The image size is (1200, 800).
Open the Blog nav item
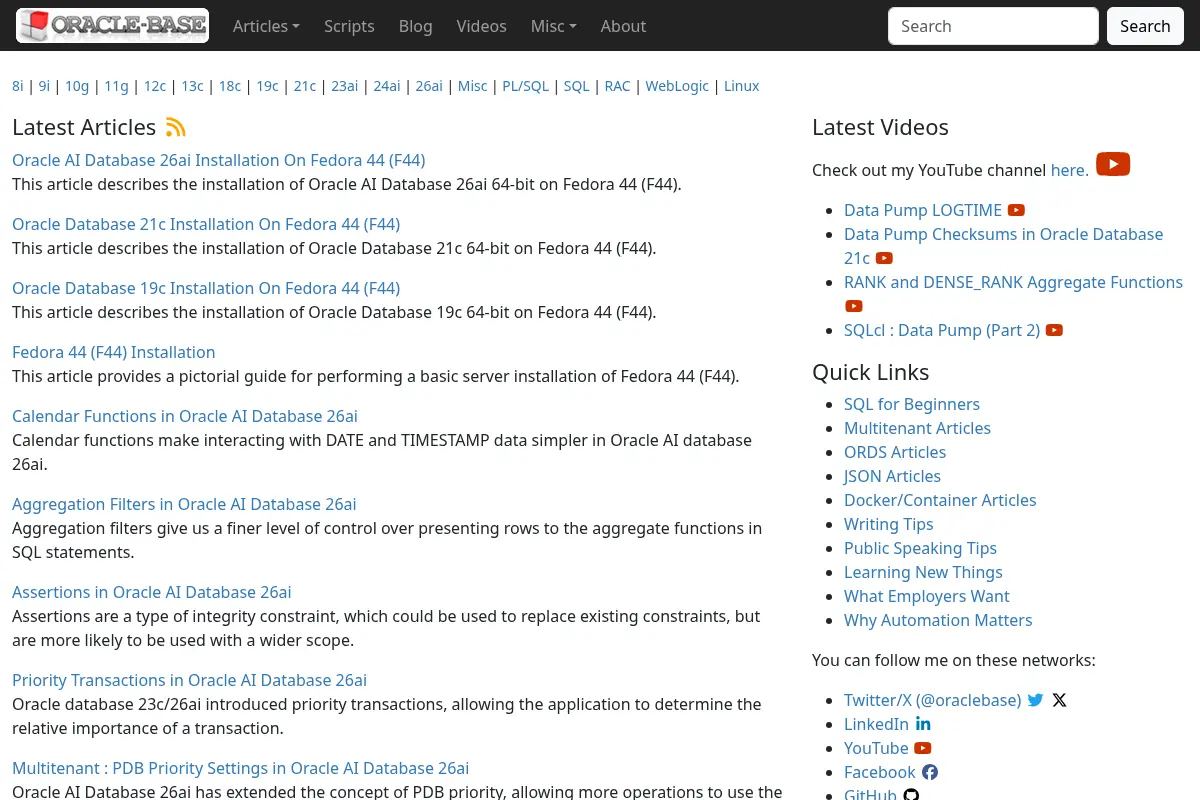coord(415,26)
